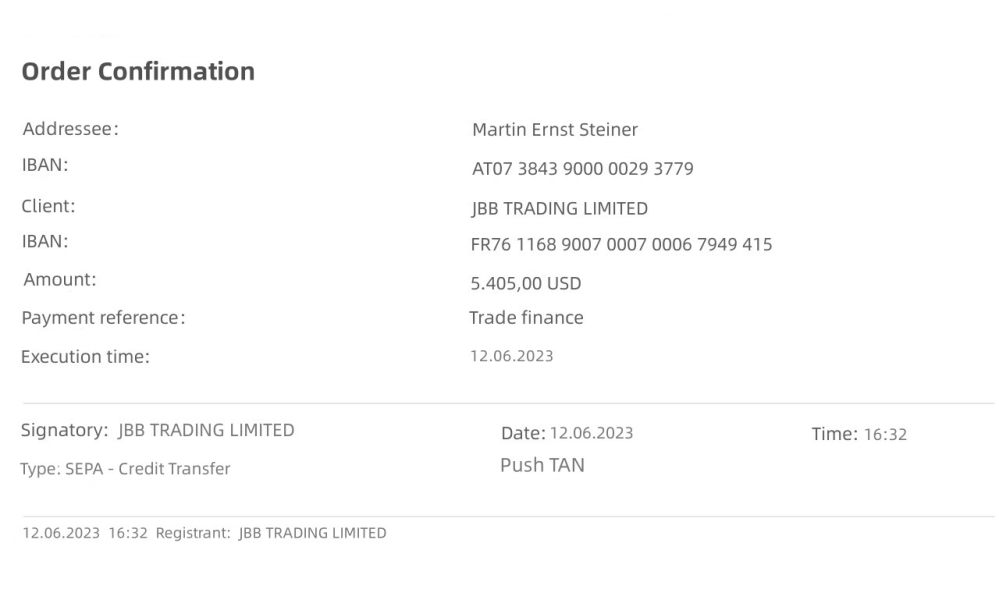Click the IBAN number starting with FR76
This screenshot has height=600, width=999.
(621, 244)
